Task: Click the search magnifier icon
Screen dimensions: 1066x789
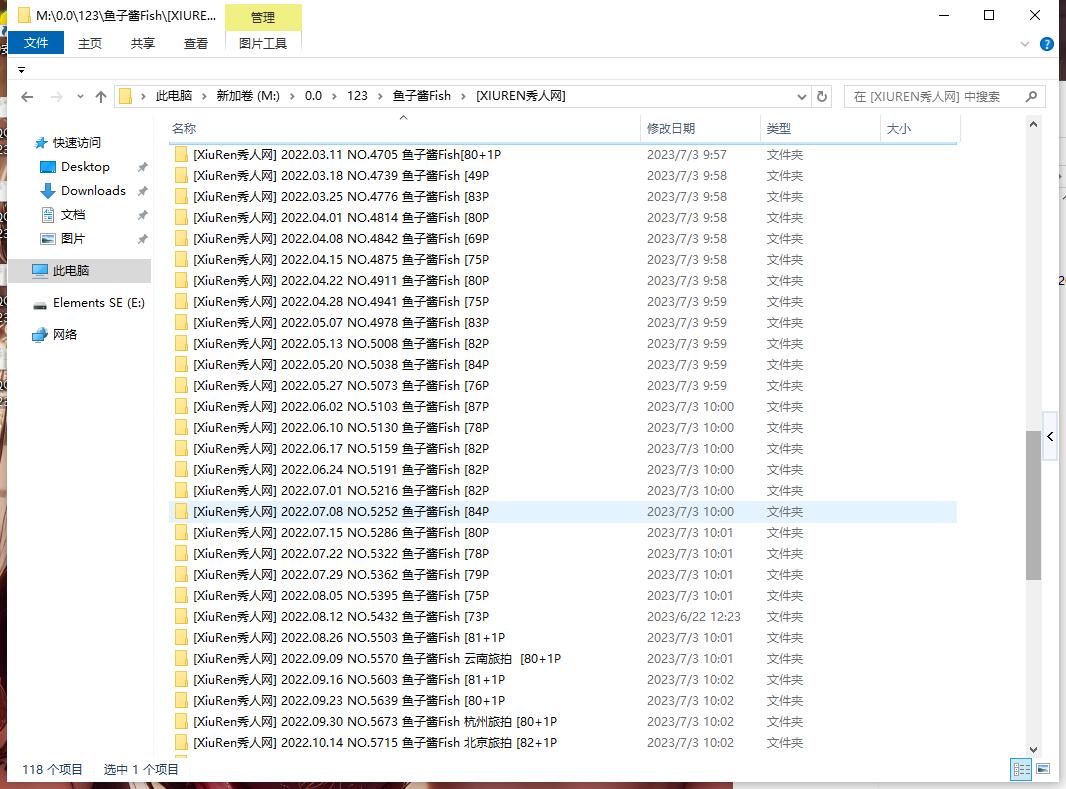Action: [1031, 97]
